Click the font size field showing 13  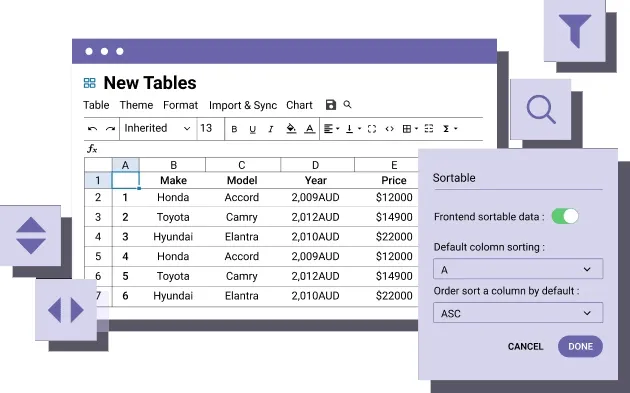[211, 129]
